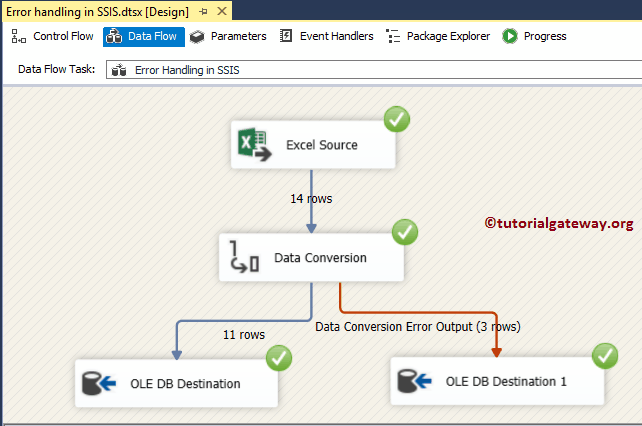Pin the Error handling in SSIS.dtsx tab
The height and width of the screenshot is (426, 642).
tap(203, 12)
